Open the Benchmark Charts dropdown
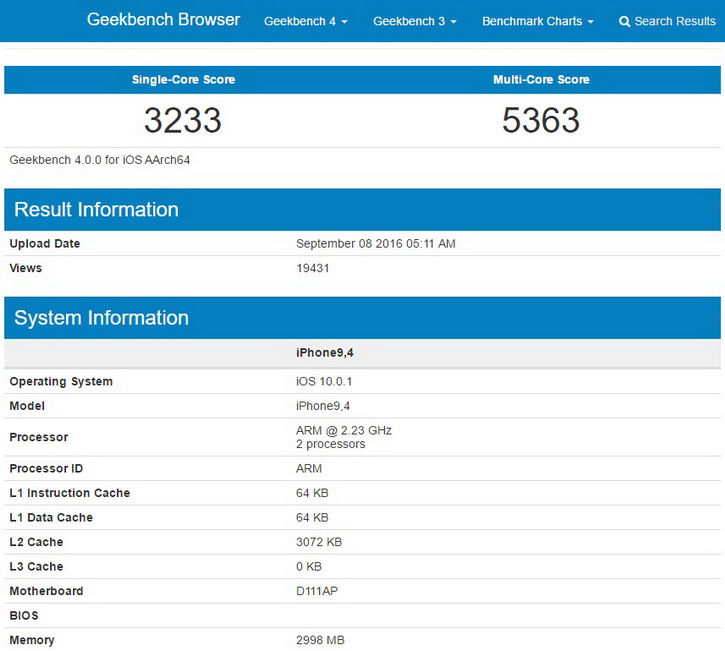 (x=538, y=21)
